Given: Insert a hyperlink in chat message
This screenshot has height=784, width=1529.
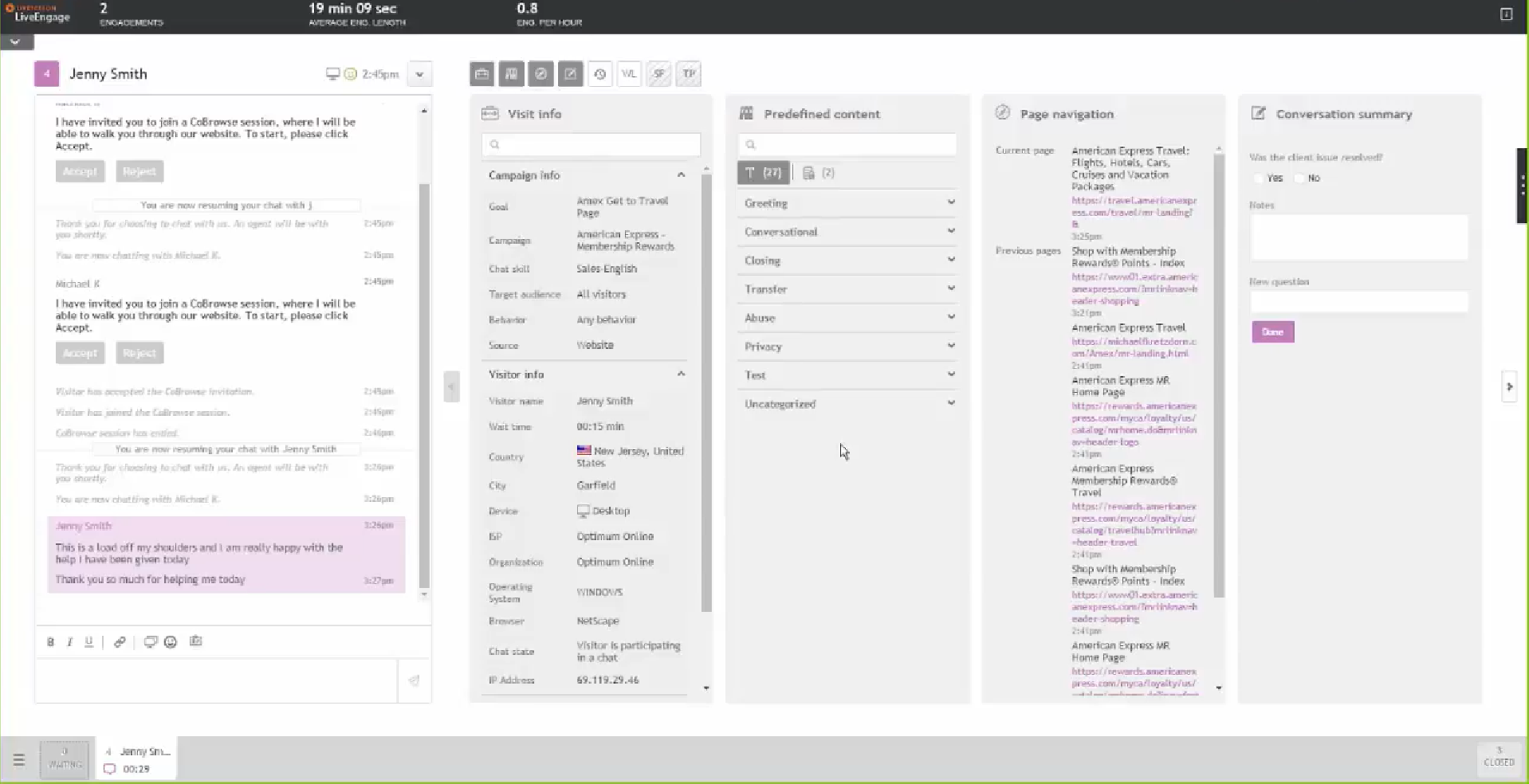Looking at the screenshot, I should click(120, 641).
